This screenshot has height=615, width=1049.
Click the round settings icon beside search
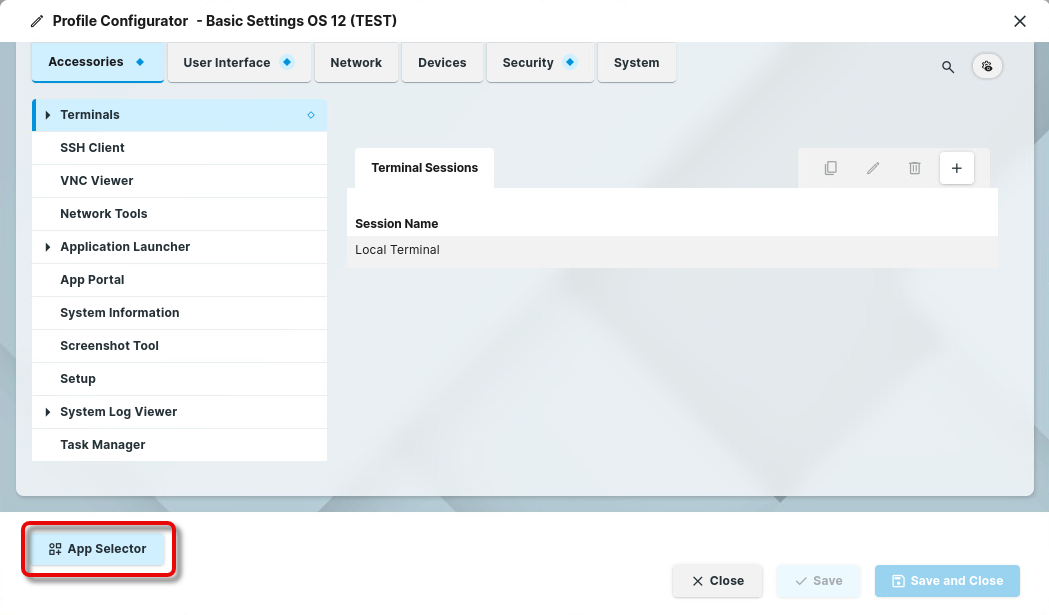(987, 67)
